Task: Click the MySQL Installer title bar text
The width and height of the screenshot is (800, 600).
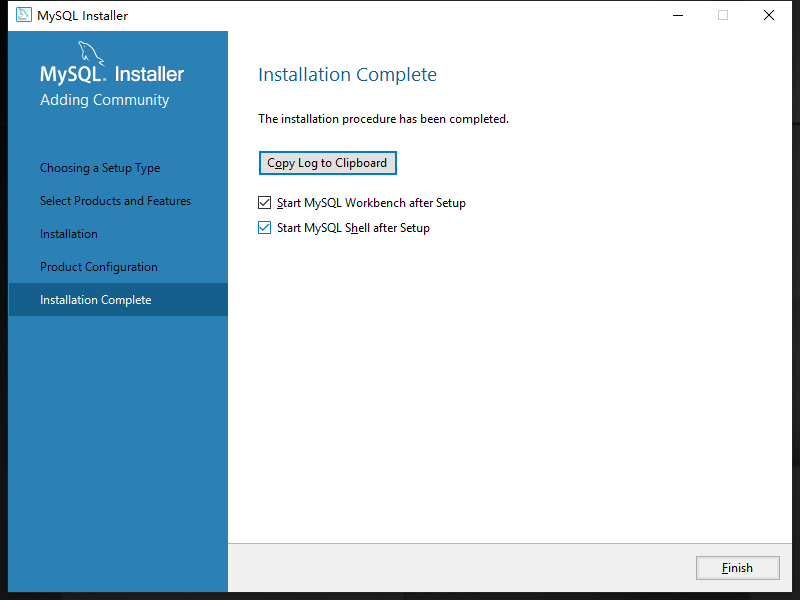Action: click(x=82, y=16)
